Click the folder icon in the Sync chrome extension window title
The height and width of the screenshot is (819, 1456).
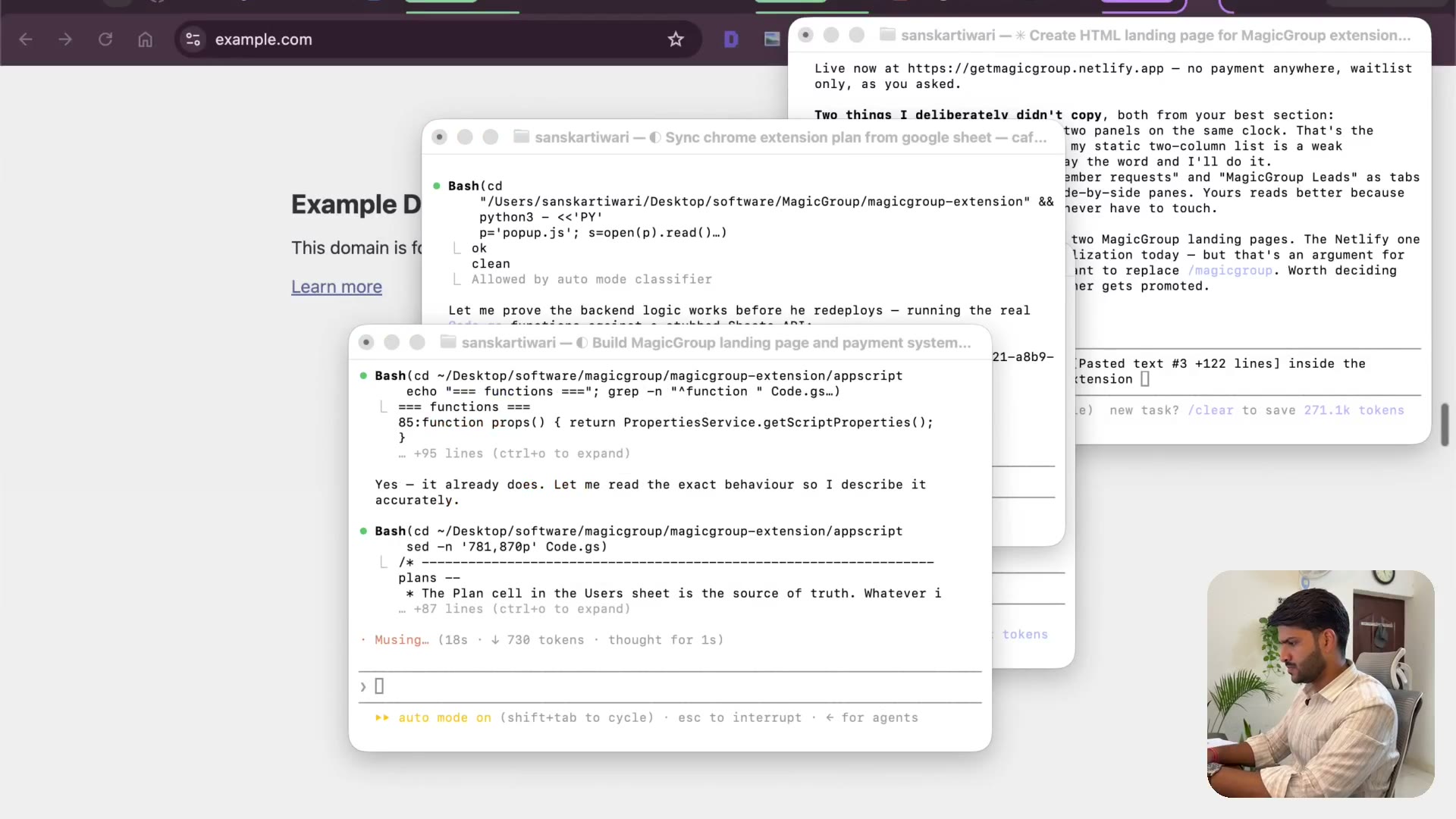(x=521, y=136)
